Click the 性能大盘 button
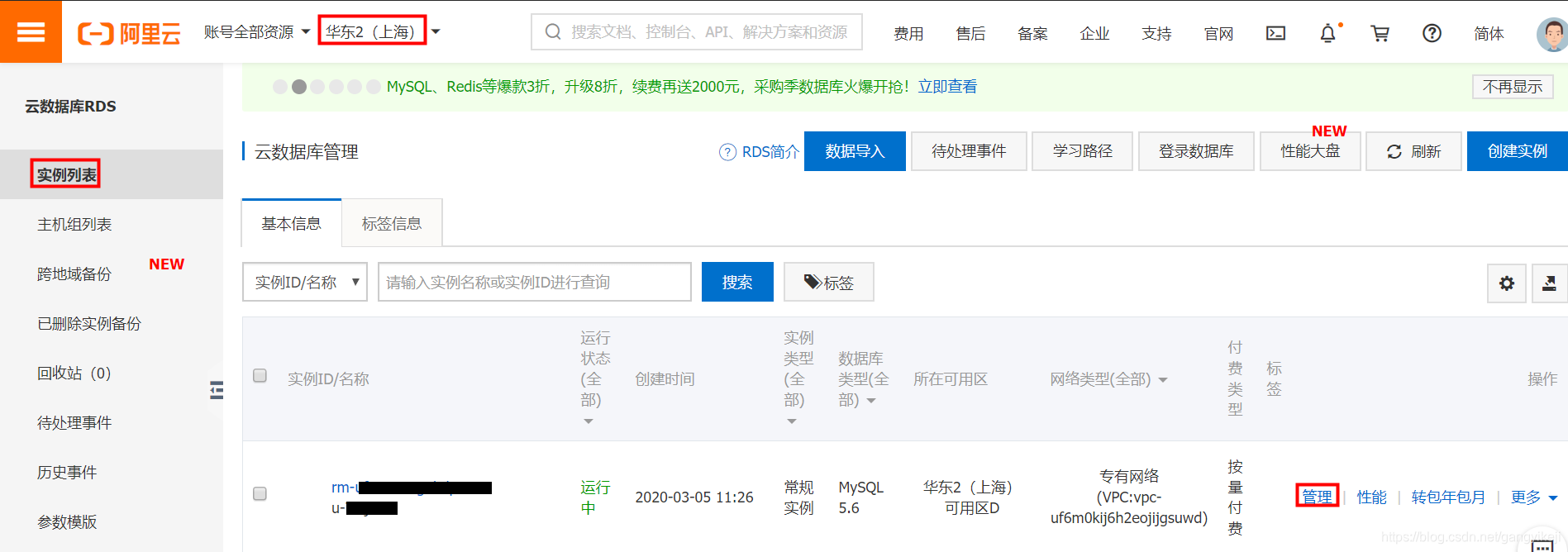The width and height of the screenshot is (1568, 552). click(x=1310, y=151)
